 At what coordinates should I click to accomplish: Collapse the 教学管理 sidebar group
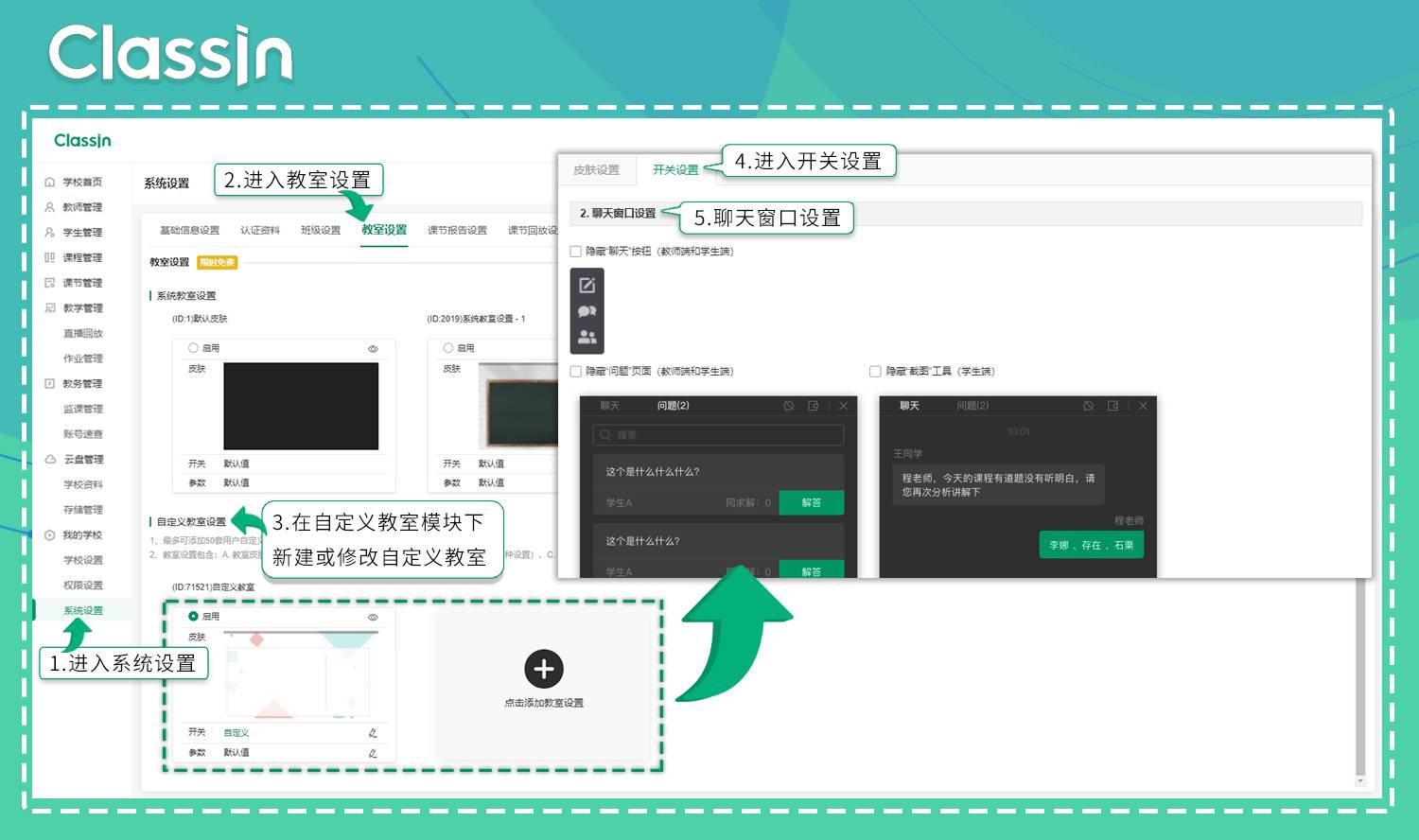pyautogui.click(x=82, y=307)
